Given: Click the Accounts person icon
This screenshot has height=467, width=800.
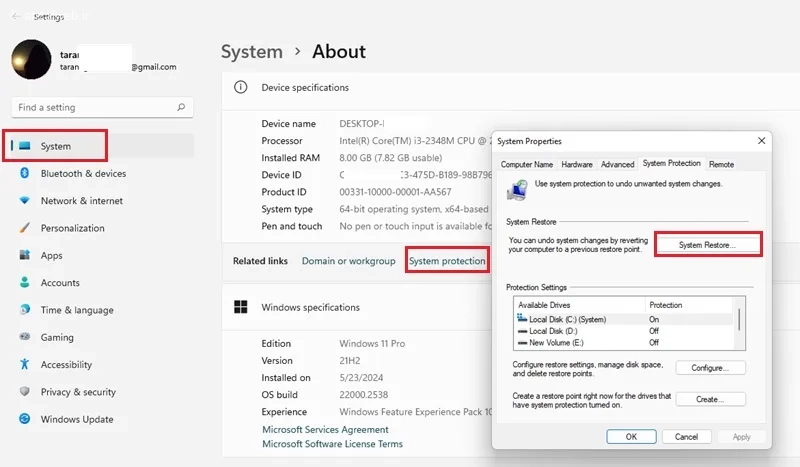Looking at the screenshot, I should pyautogui.click(x=24, y=282).
